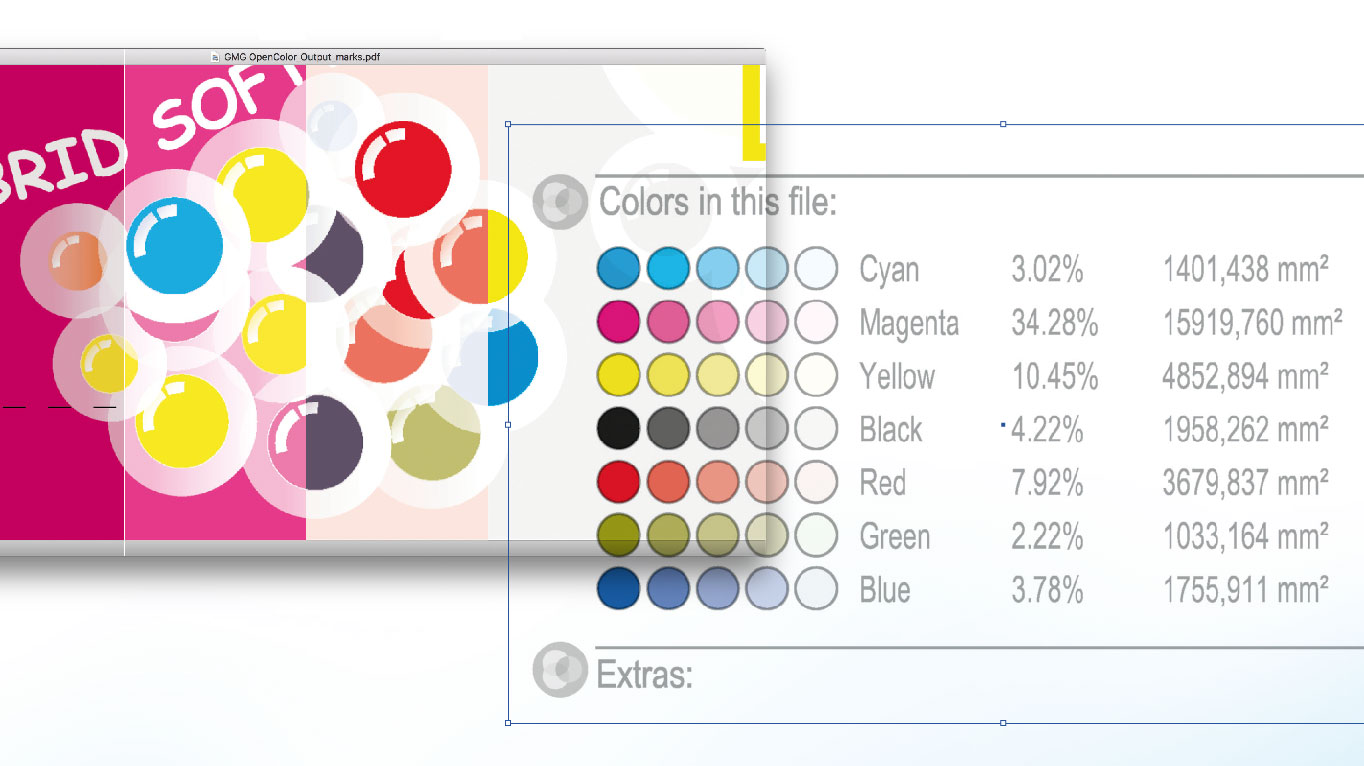The height and width of the screenshot is (766, 1364).
Task: Click the PDF document icon in the window title bar
Action: [x=214, y=57]
